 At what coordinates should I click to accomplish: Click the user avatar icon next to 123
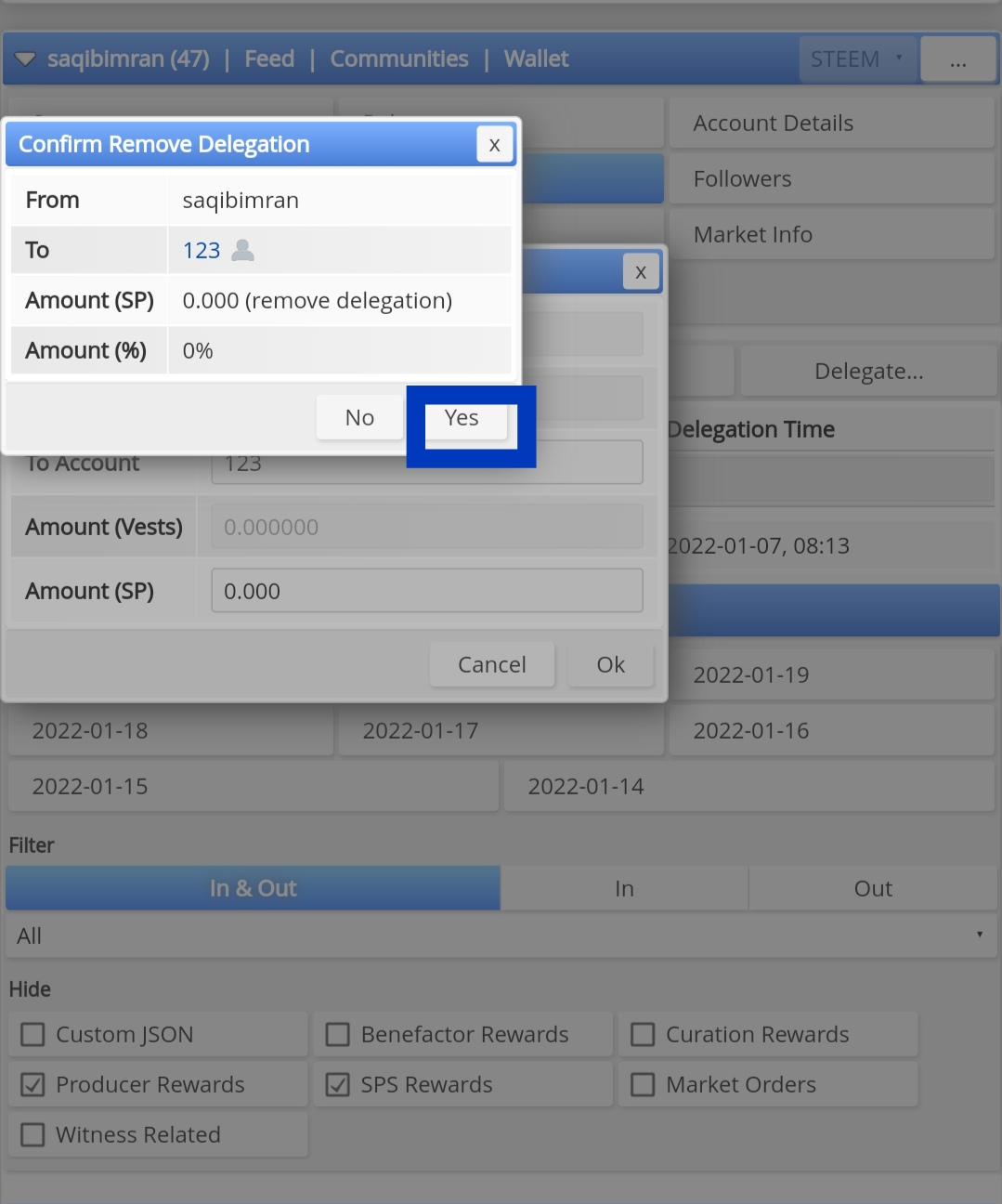click(x=242, y=250)
